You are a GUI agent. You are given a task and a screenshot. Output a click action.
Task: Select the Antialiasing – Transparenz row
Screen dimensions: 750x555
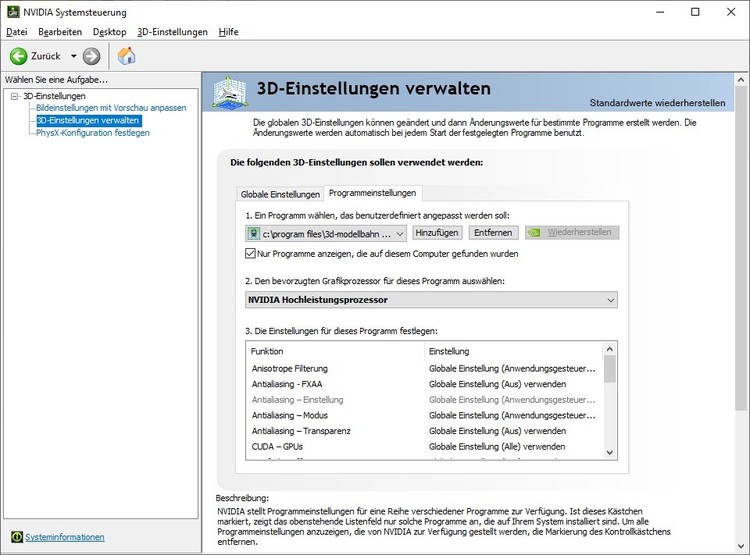[x=424, y=431]
